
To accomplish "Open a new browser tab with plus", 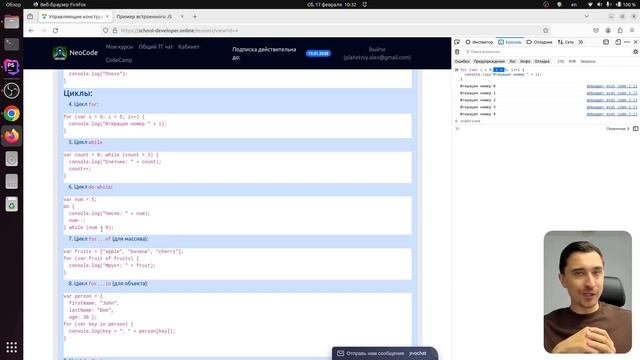I will tap(195, 17).
